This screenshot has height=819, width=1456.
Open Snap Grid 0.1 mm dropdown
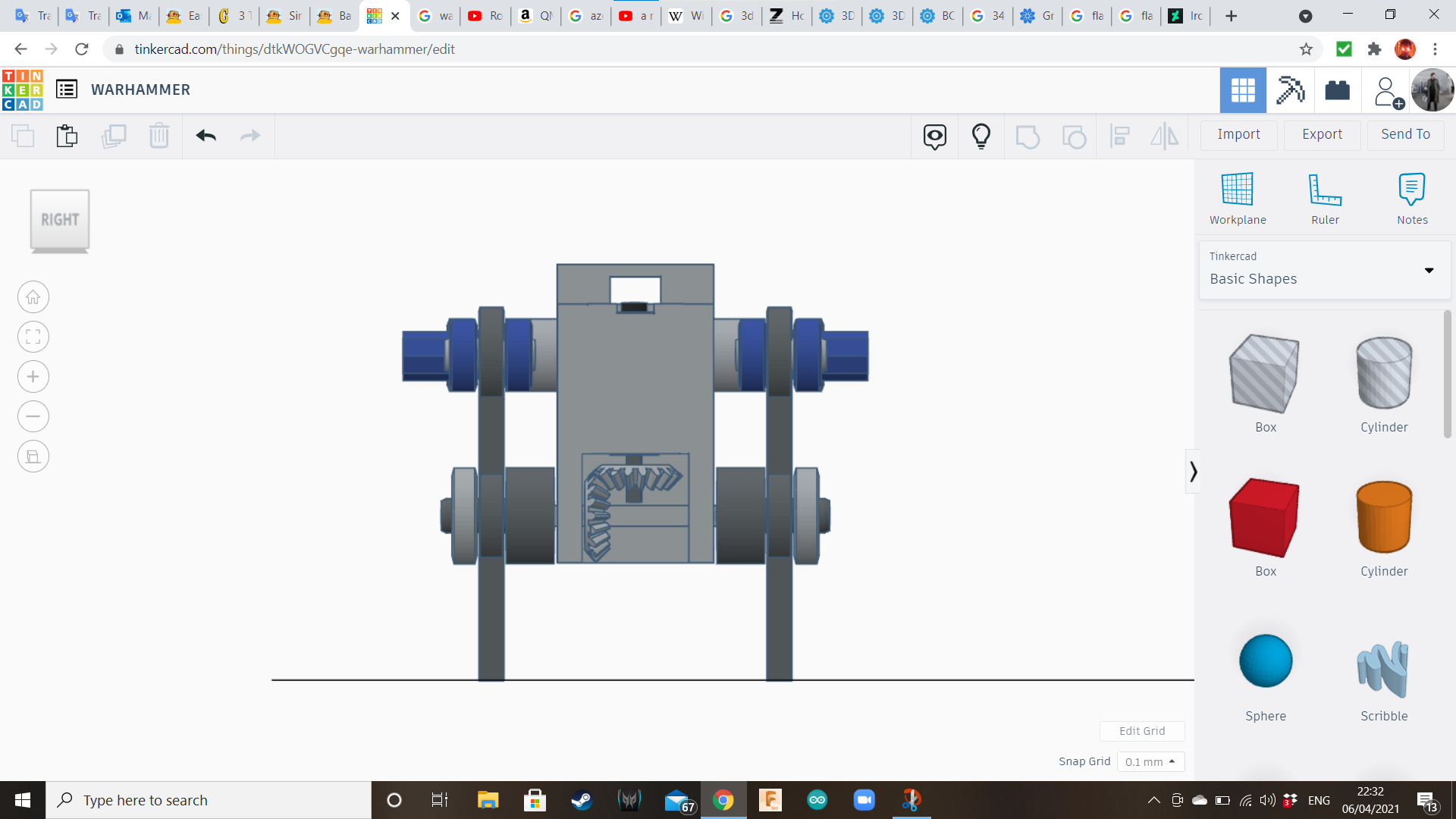[1150, 761]
